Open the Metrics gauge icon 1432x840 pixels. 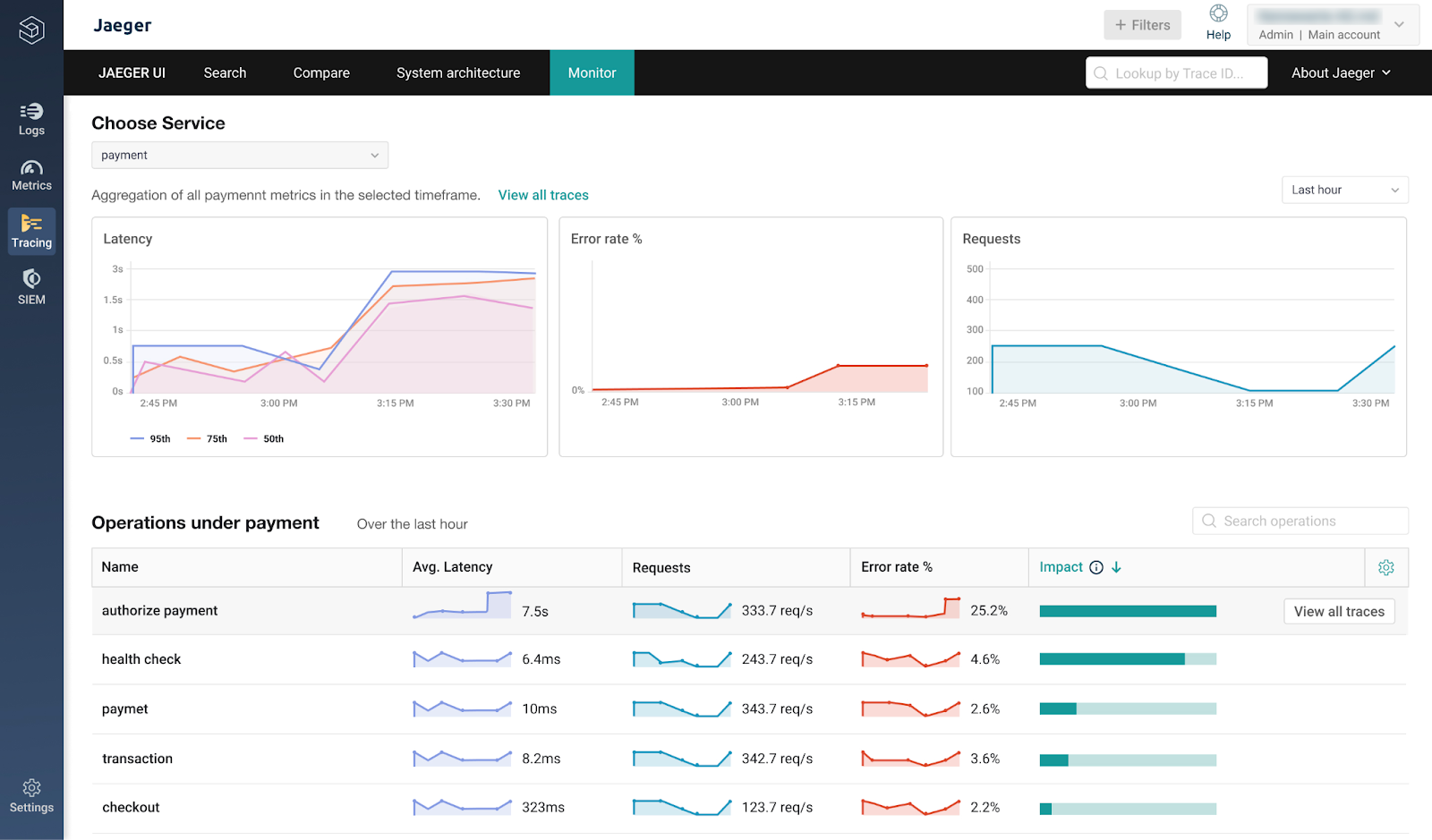click(31, 167)
